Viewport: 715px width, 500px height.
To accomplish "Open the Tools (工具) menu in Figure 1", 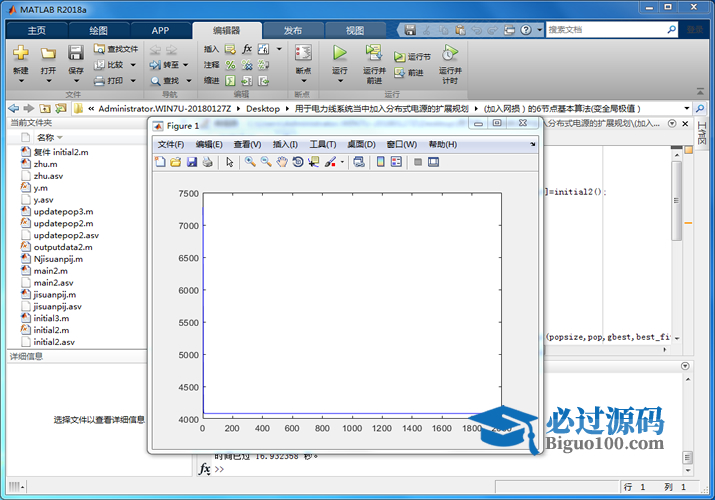I will tap(323, 144).
